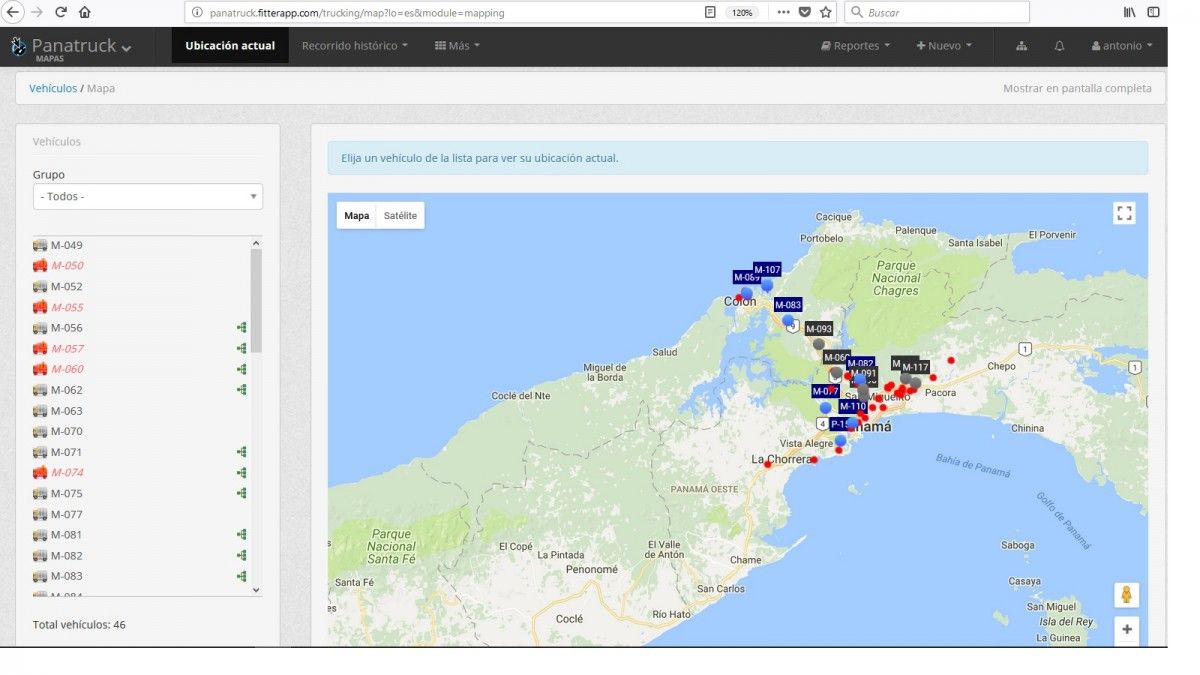Open the Grupo dropdown showing Todos
This screenshot has height=675, width=1200.
(x=148, y=197)
